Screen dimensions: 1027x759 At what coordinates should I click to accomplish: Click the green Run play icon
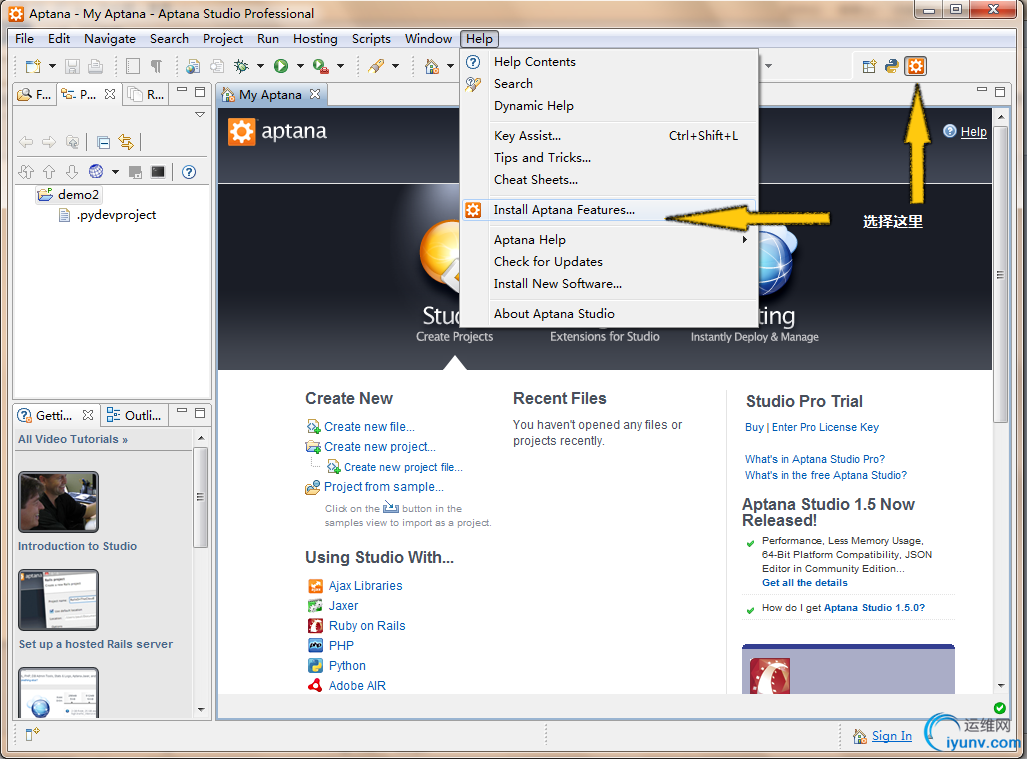(281, 66)
